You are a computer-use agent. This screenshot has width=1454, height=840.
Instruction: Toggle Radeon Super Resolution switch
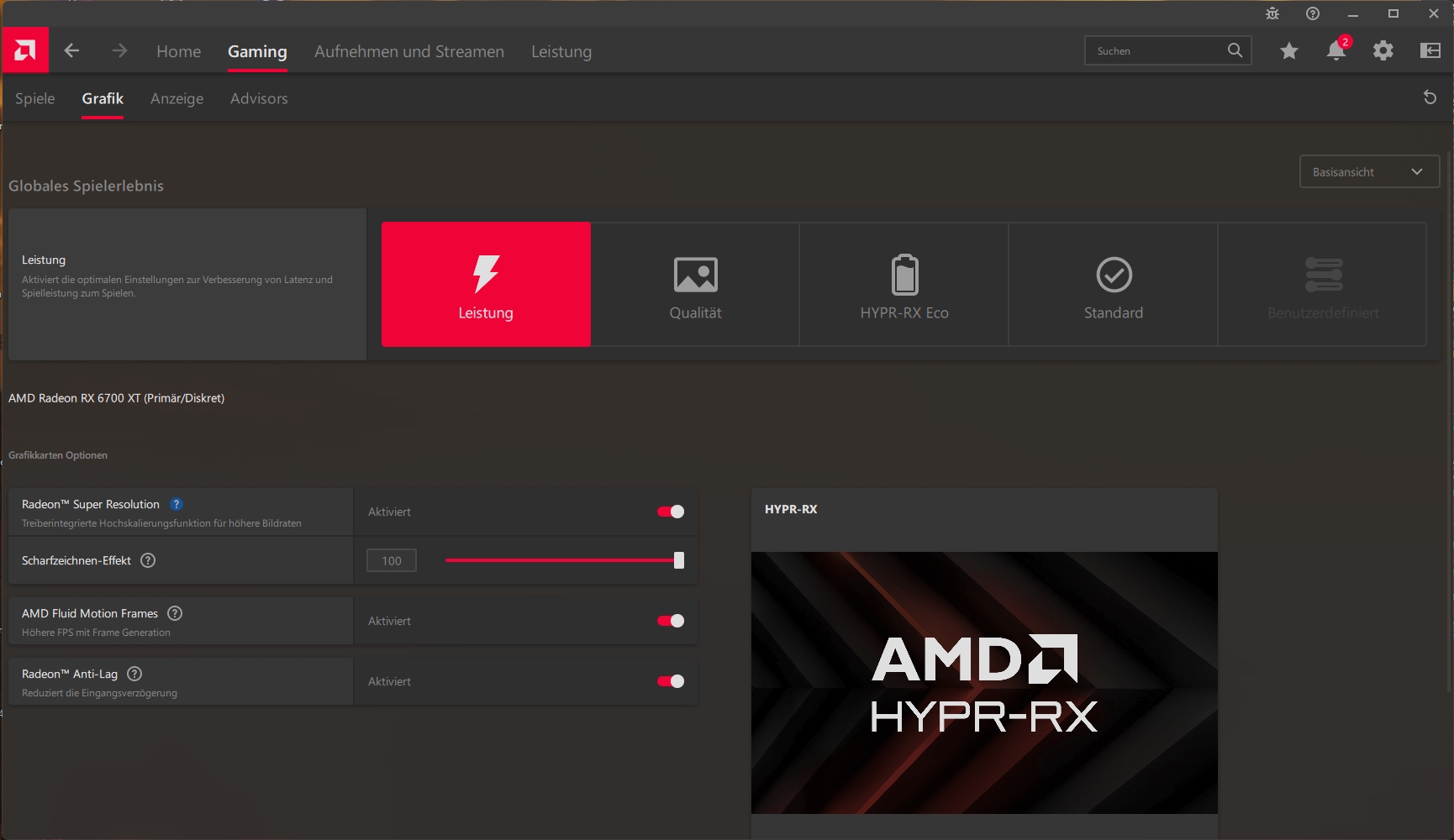click(671, 512)
